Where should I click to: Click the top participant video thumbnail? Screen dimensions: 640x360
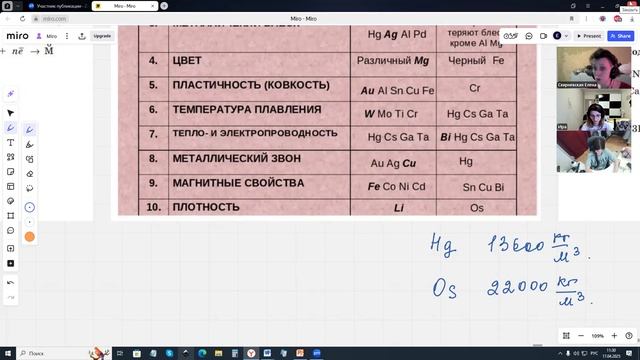(x=594, y=68)
